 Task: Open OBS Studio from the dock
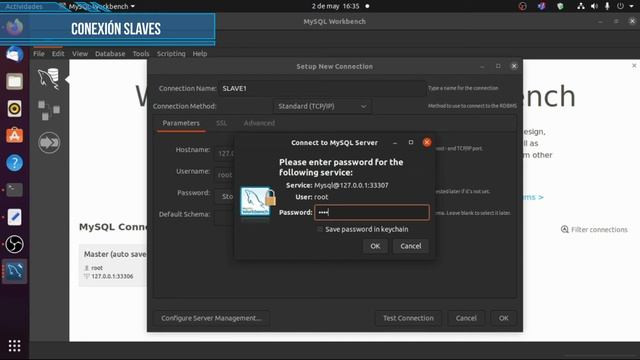(14, 244)
